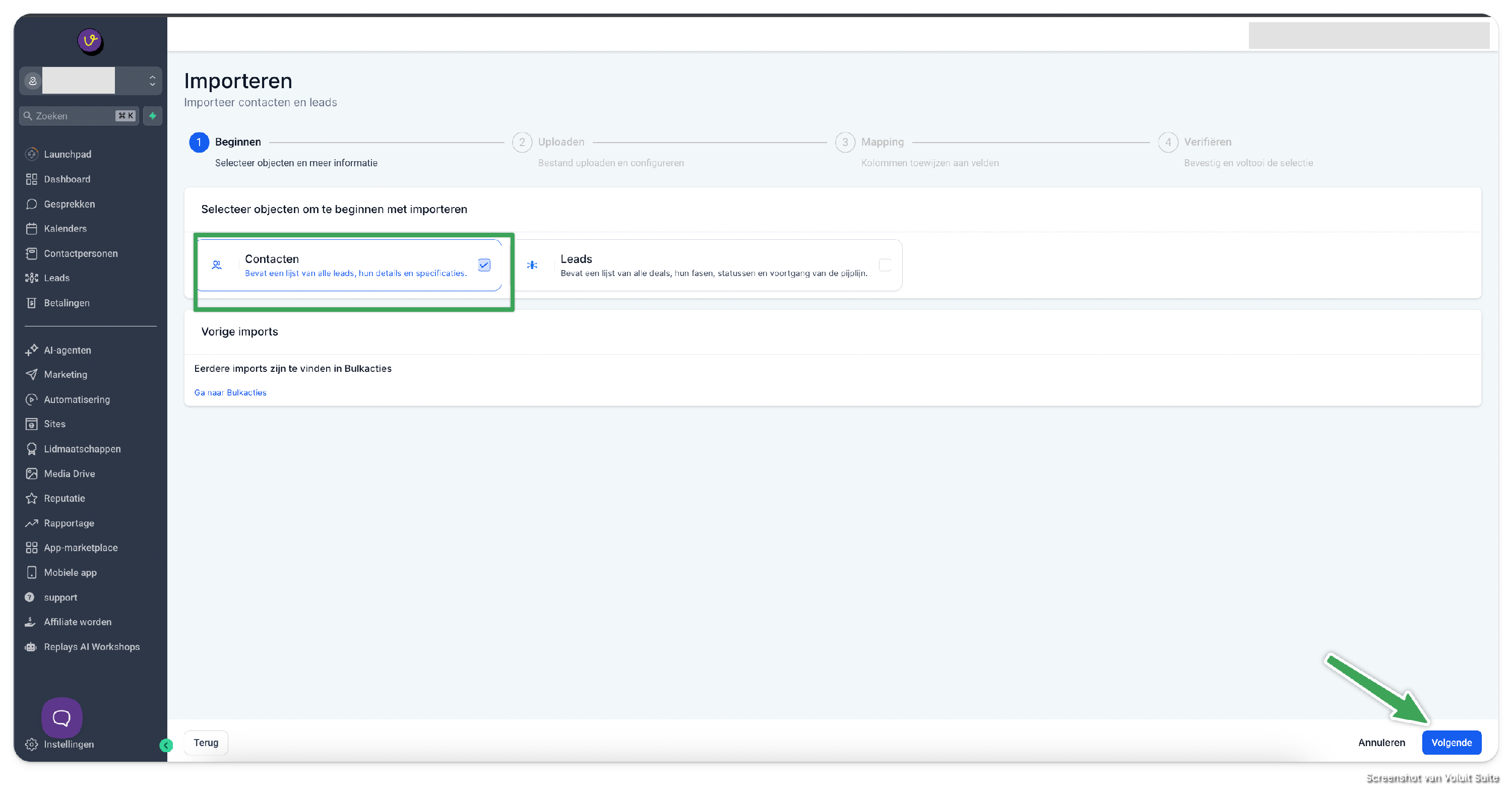Click the Reputatie star icon

(32, 498)
